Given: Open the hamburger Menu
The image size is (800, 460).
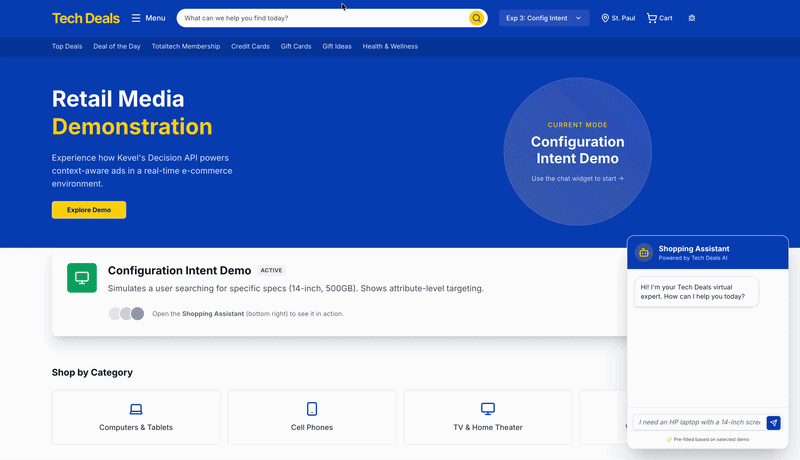Looking at the screenshot, I should (x=148, y=18).
